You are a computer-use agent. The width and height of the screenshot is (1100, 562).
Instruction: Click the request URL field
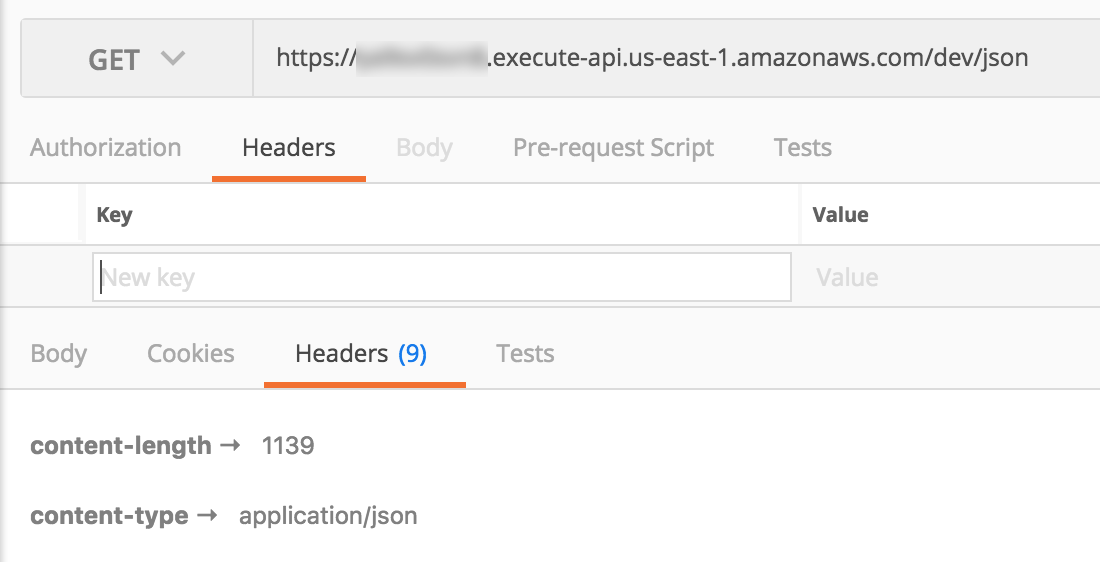[x=652, y=59]
